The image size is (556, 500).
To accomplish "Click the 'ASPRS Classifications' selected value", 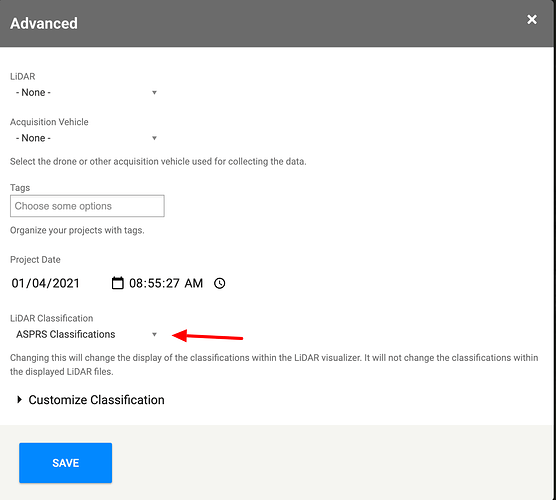I will pos(66,334).
